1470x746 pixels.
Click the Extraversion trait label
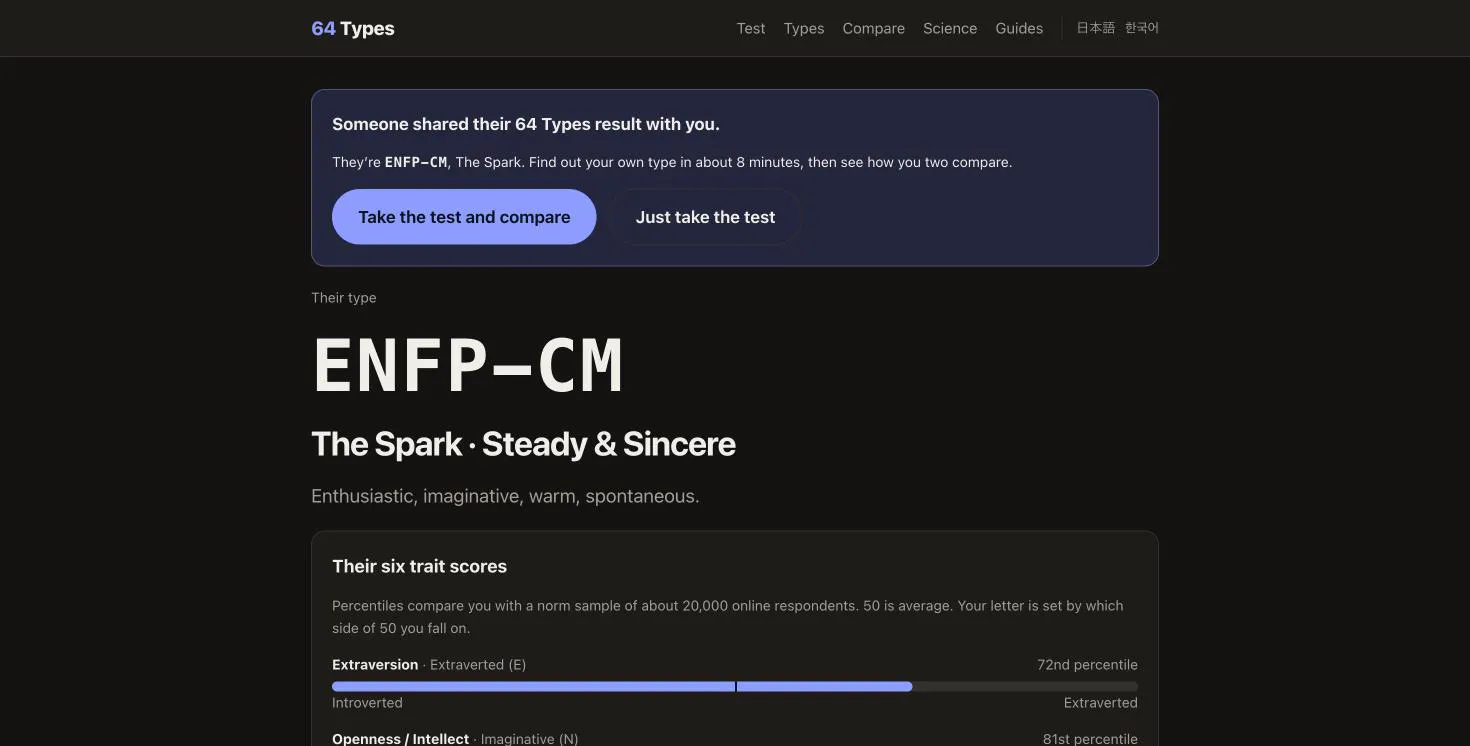pyautogui.click(x=375, y=665)
